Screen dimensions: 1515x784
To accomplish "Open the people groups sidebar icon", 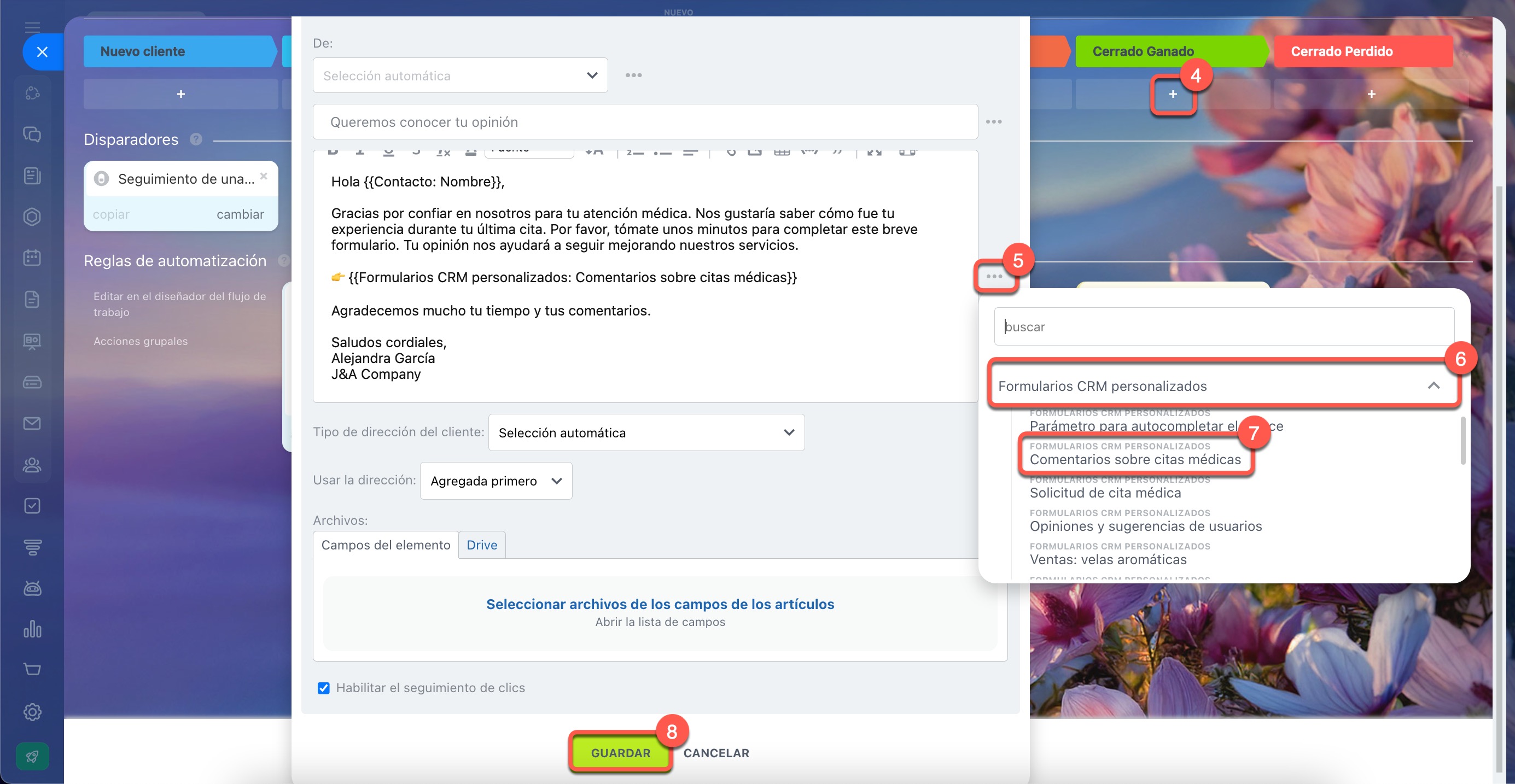I will coord(32,465).
